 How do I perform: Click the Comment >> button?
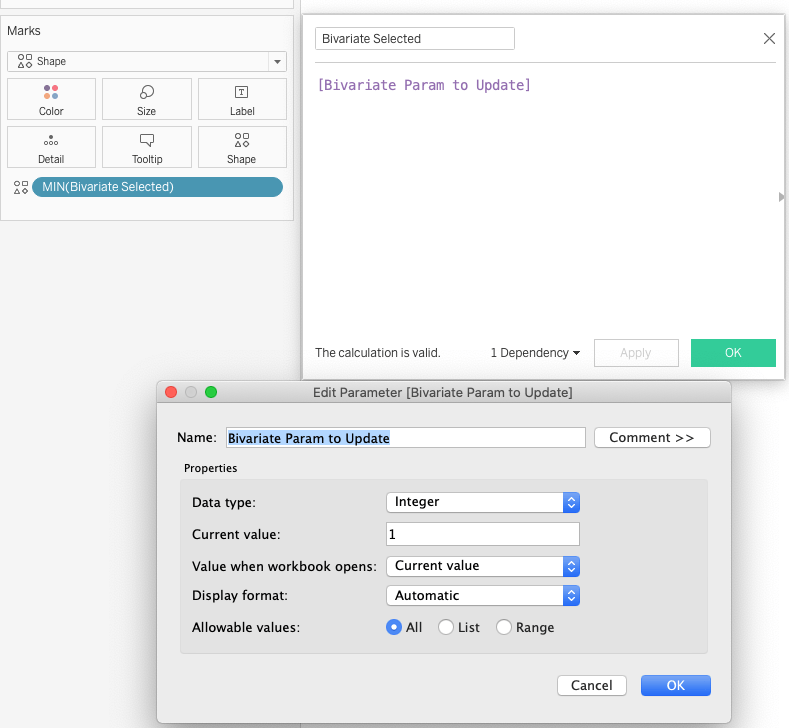pyautogui.click(x=652, y=438)
